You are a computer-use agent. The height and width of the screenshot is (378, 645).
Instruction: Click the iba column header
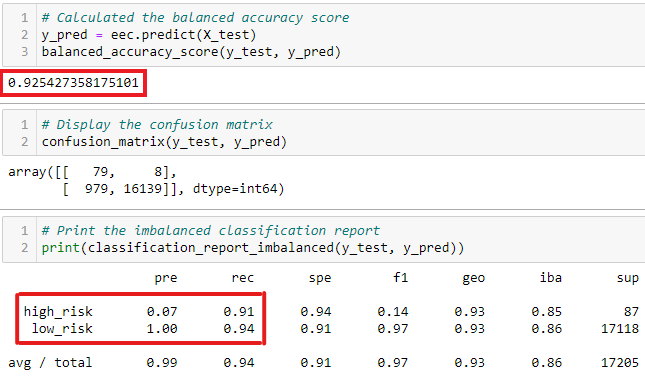[551, 278]
